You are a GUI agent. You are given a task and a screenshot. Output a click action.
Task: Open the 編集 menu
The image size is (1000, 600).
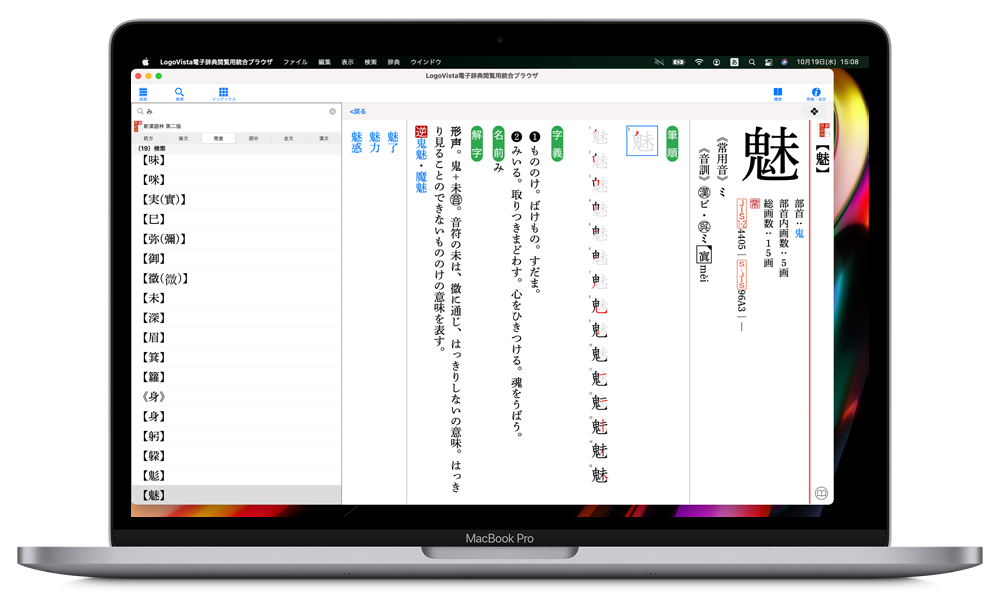point(325,62)
